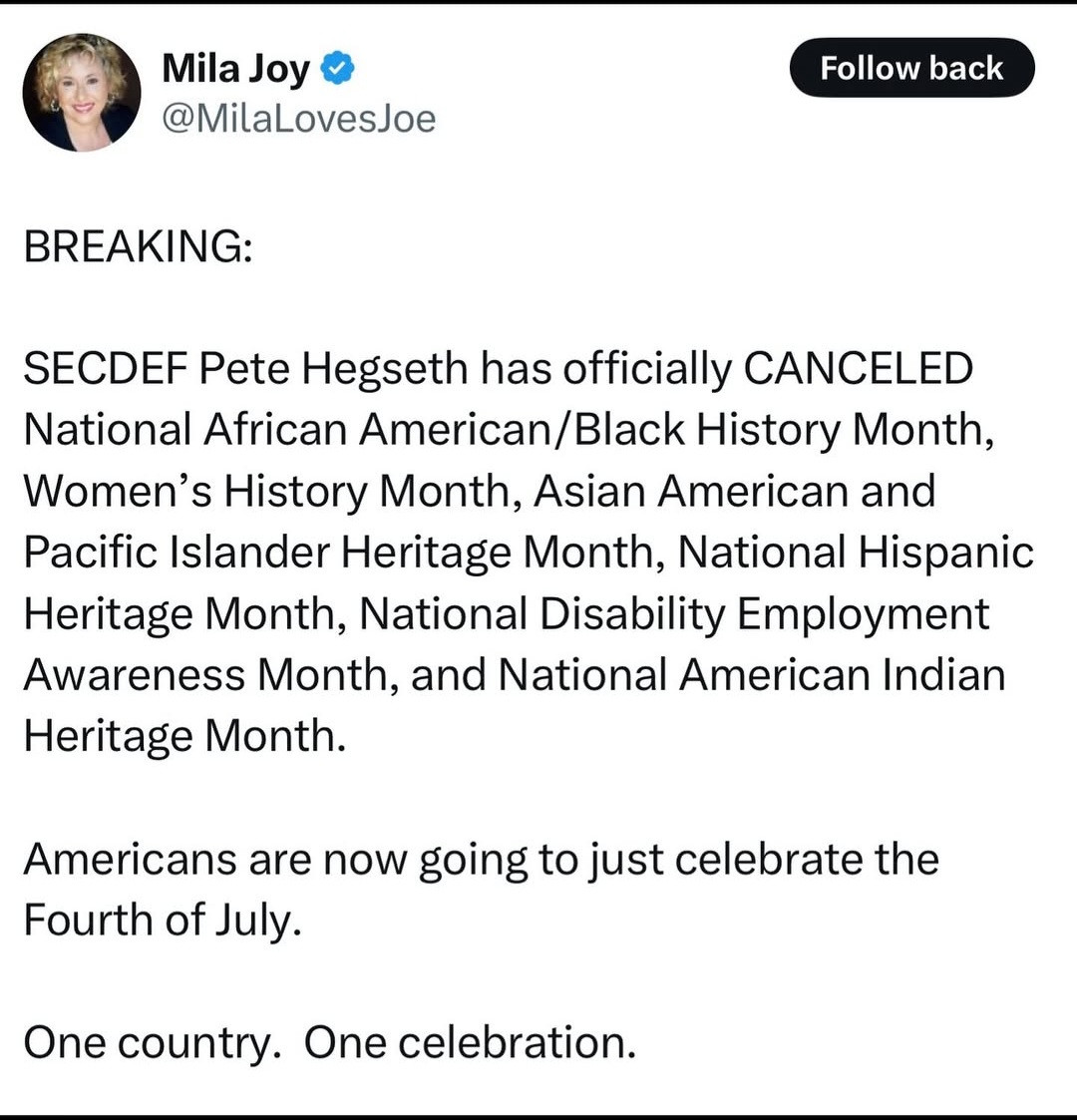1077x1120 pixels.
Task: Click the blue verified checkmark badge
Action: (337, 70)
